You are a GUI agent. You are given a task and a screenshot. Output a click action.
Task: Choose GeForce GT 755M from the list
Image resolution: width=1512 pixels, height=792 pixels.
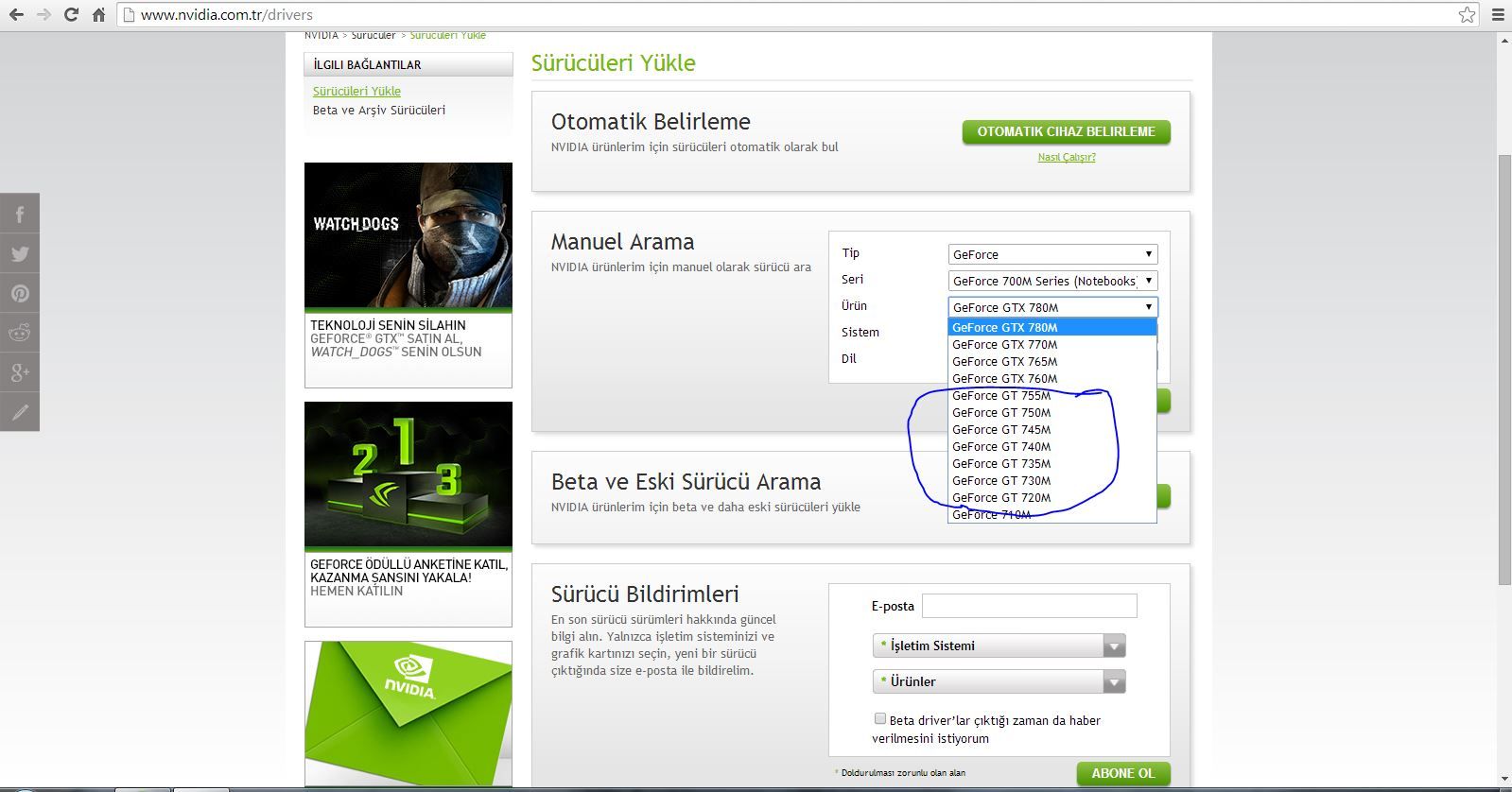pyautogui.click(x=1052, y=395)
